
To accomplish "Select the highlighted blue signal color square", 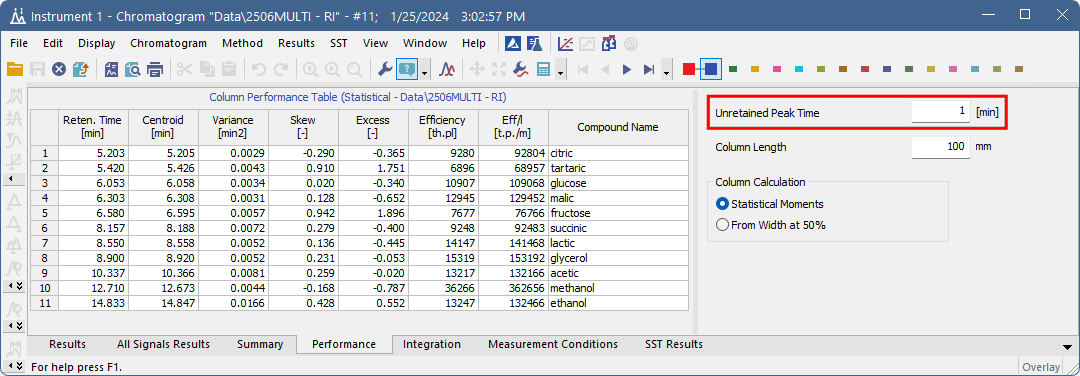I will [711, 69].
